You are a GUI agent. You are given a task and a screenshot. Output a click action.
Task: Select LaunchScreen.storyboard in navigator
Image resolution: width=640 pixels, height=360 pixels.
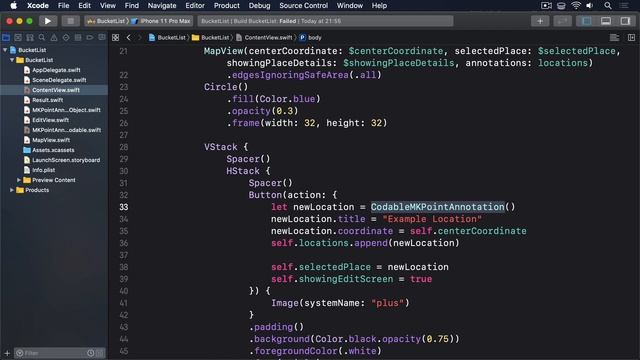[66, 160]
